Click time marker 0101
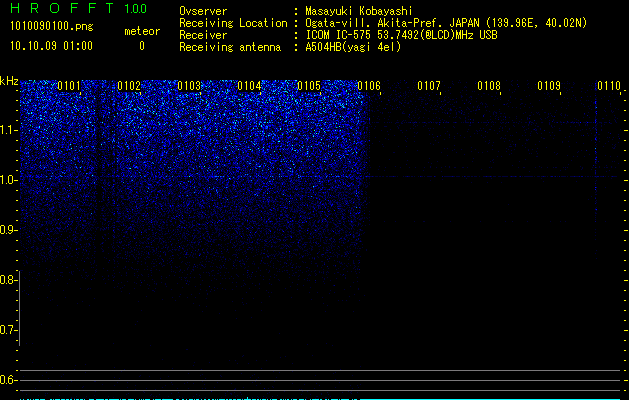This screenshot has width=629, height=400. 69,86
